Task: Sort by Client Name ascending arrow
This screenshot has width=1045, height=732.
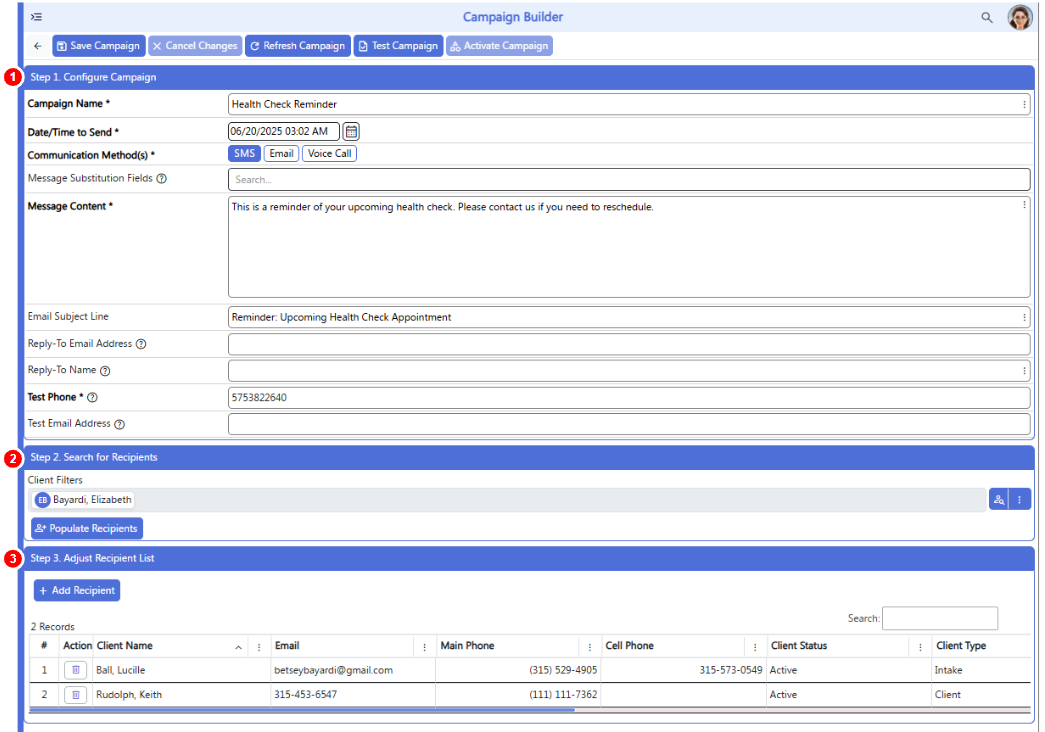Action: (x=238, y=647)
